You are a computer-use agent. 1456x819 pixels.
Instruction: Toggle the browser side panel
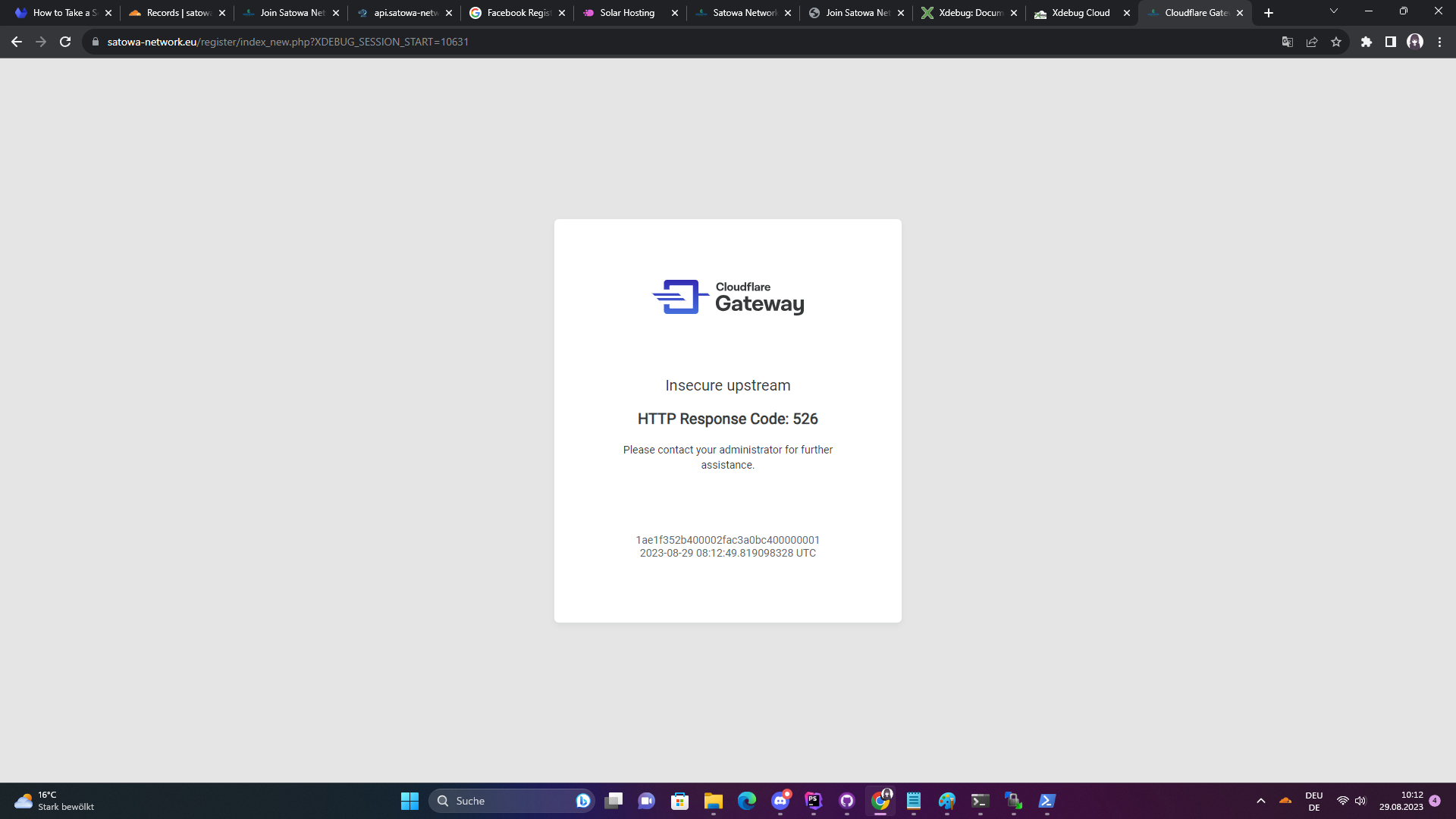pyautogui.click(x=1391, y=42)
